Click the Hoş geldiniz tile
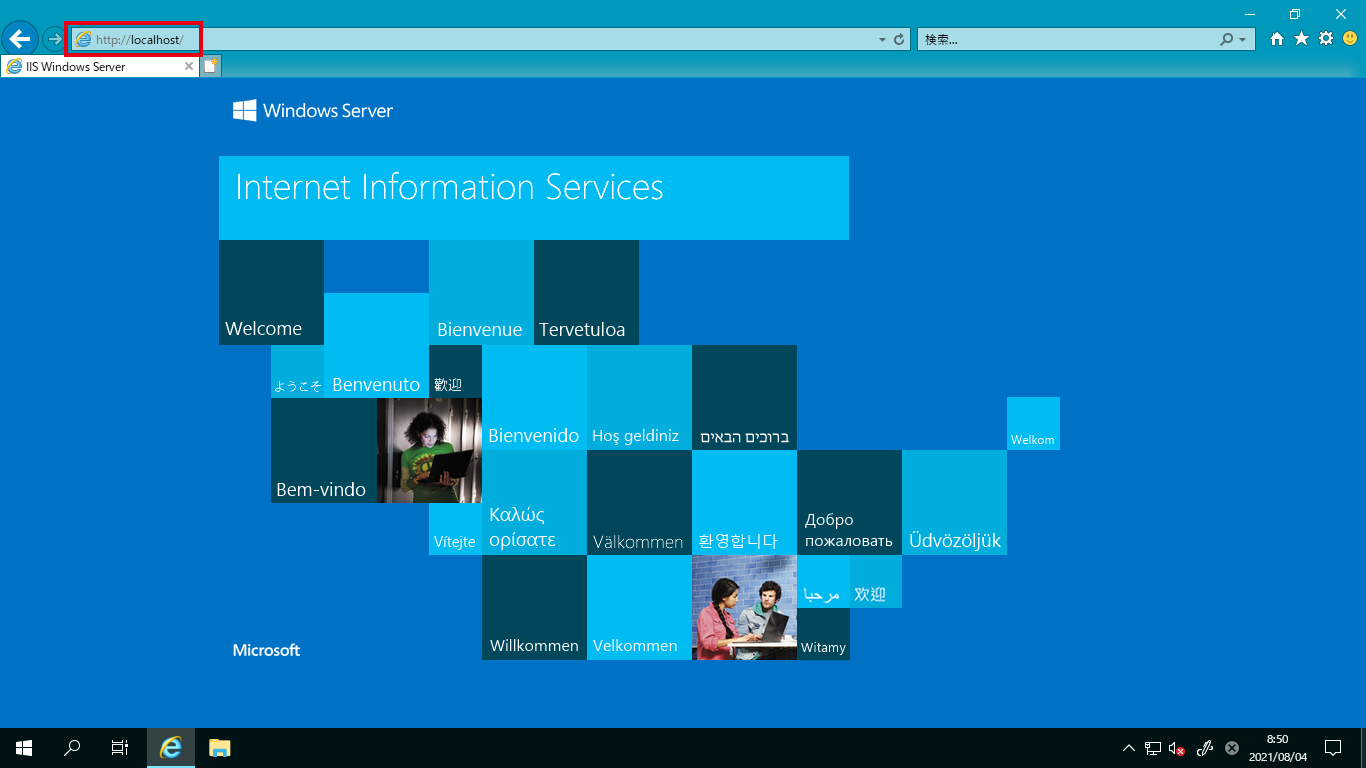Viewport: 1366px width, 768px height. click(x=639, y=397)
